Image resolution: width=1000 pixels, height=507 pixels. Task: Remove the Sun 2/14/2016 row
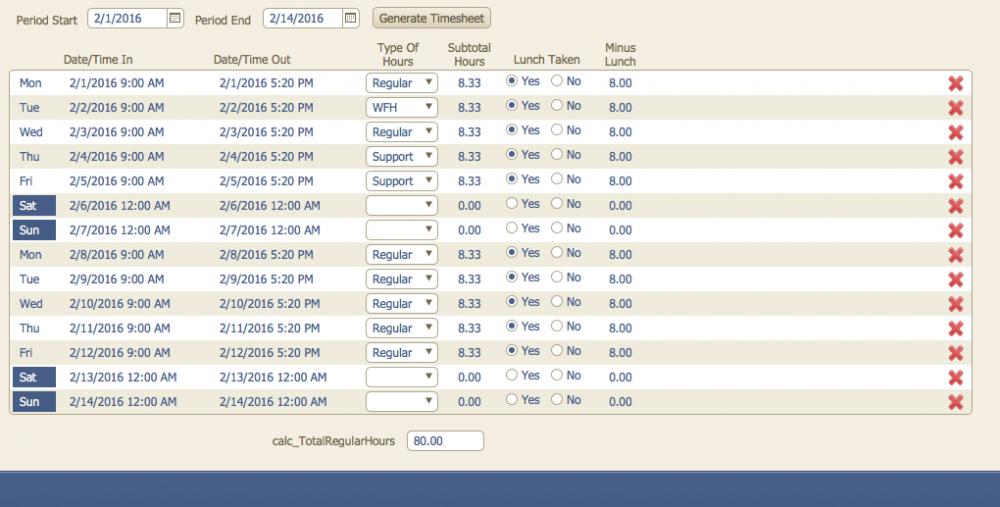(x=955, y=402)
